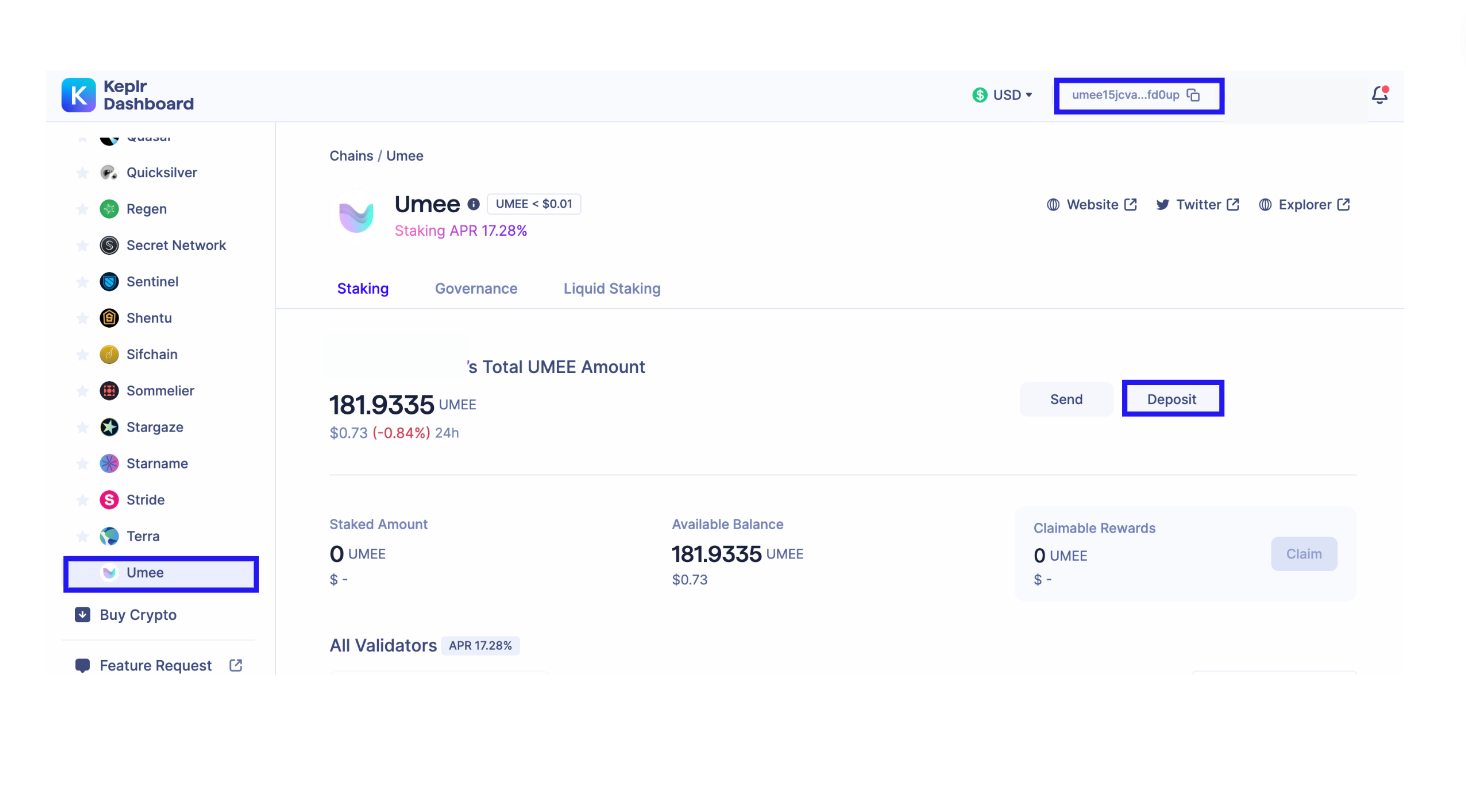Click the Feature Request external-link icon

click(x=236, y=665)
